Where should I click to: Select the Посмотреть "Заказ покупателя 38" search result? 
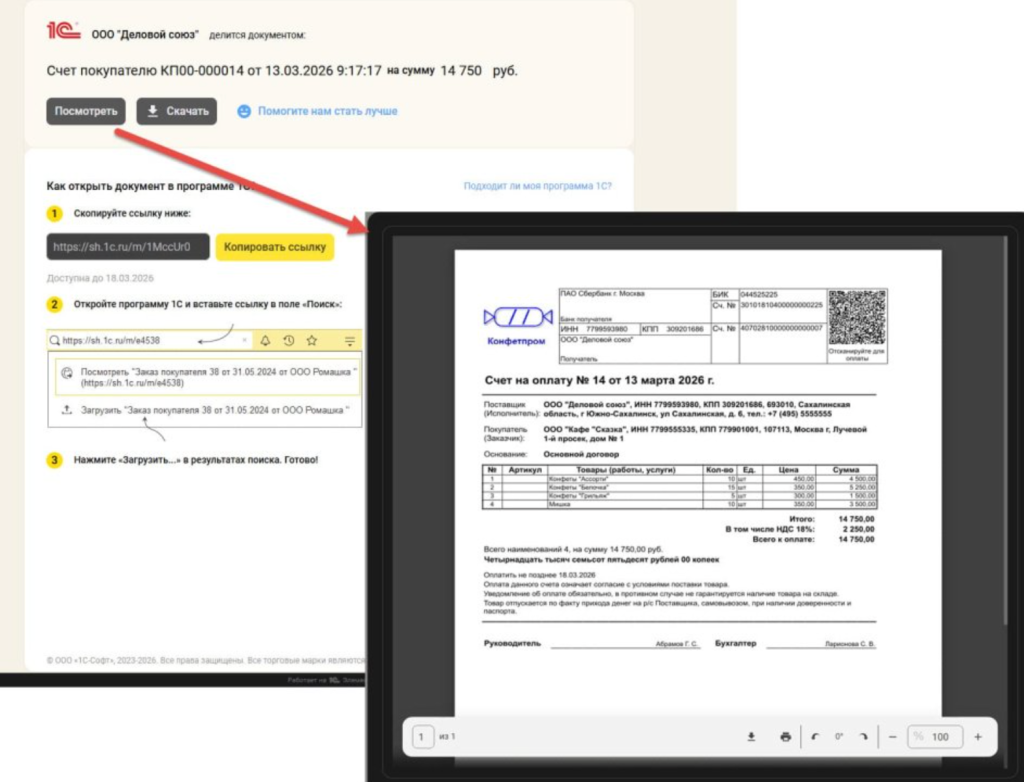208,377
